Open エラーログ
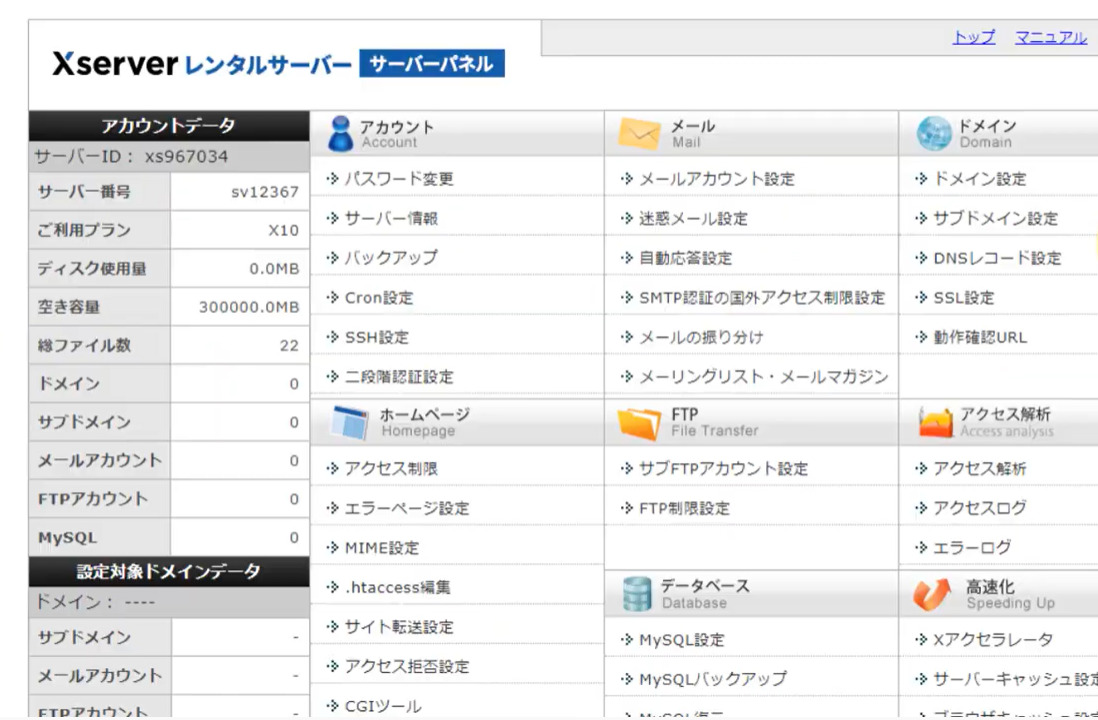The height and width of the screenshot is (720, 1098). tap(972, 547)
